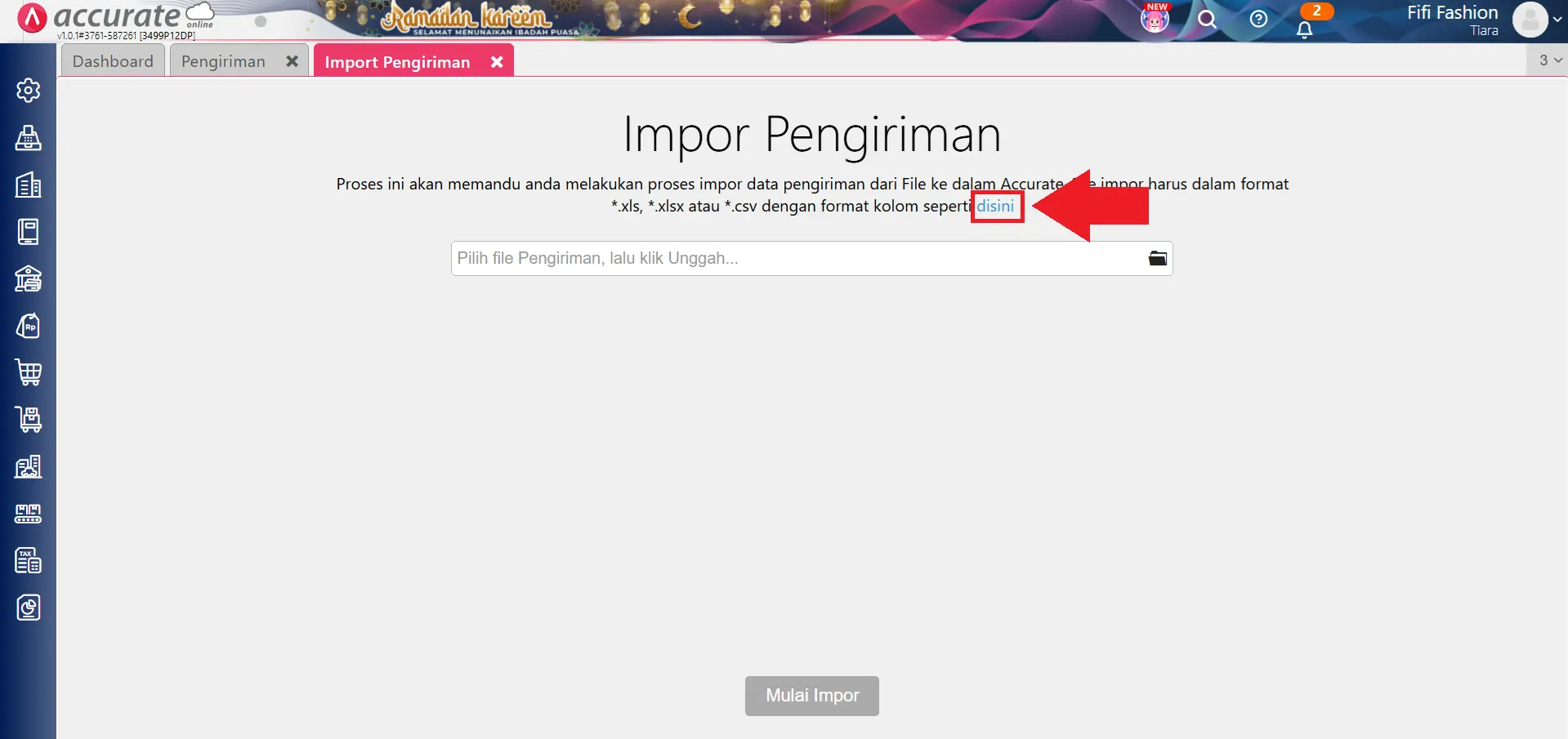Open the pie chart reports icon

point(29,607)
